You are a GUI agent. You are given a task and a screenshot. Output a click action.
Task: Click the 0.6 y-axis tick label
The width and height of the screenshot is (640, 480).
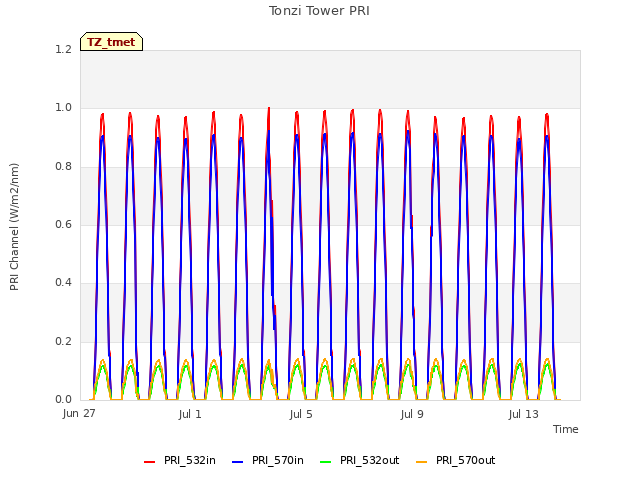coord(64,224)
